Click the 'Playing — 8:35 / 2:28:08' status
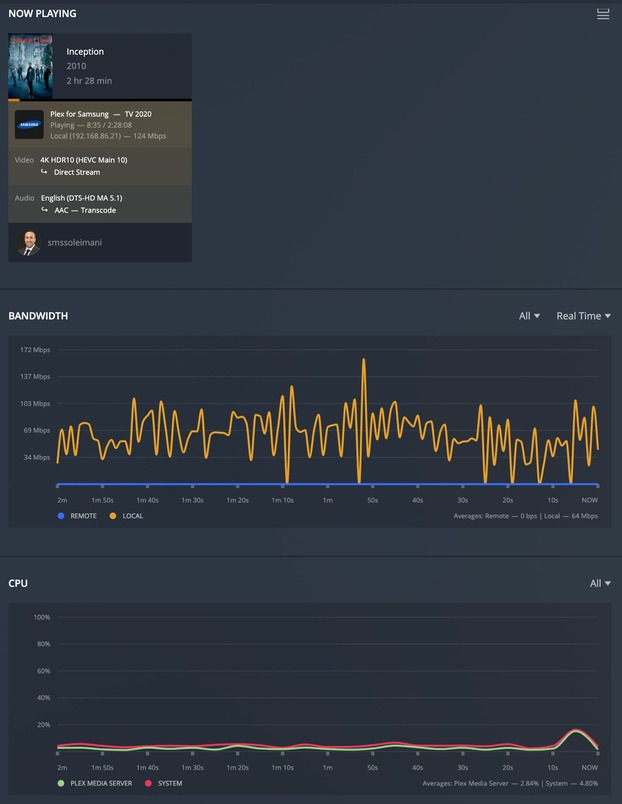 [91, 125]
